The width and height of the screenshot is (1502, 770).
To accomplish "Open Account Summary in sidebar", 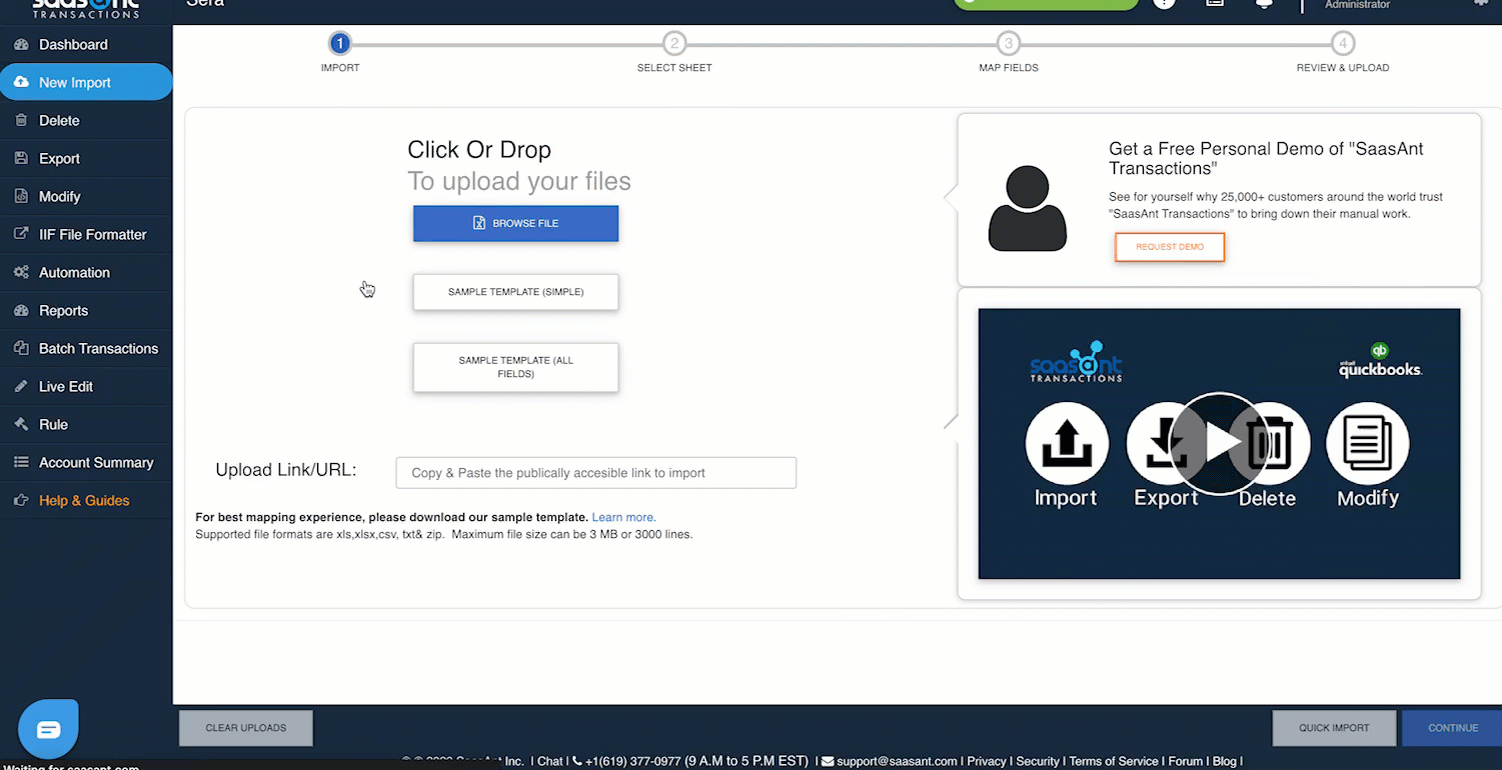I will [x=86, y=463].
